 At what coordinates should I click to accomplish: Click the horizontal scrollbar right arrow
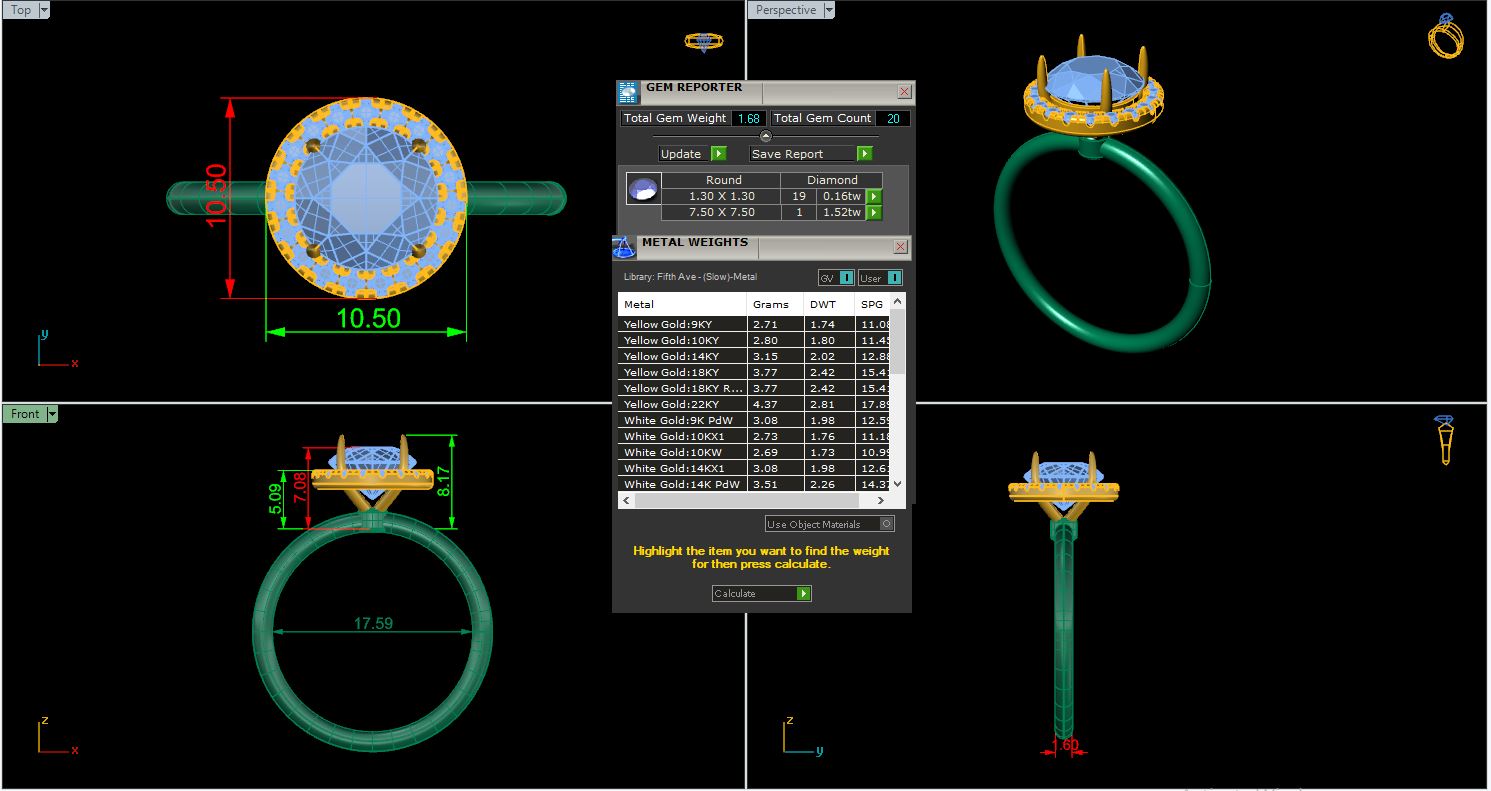pos(881,500)
